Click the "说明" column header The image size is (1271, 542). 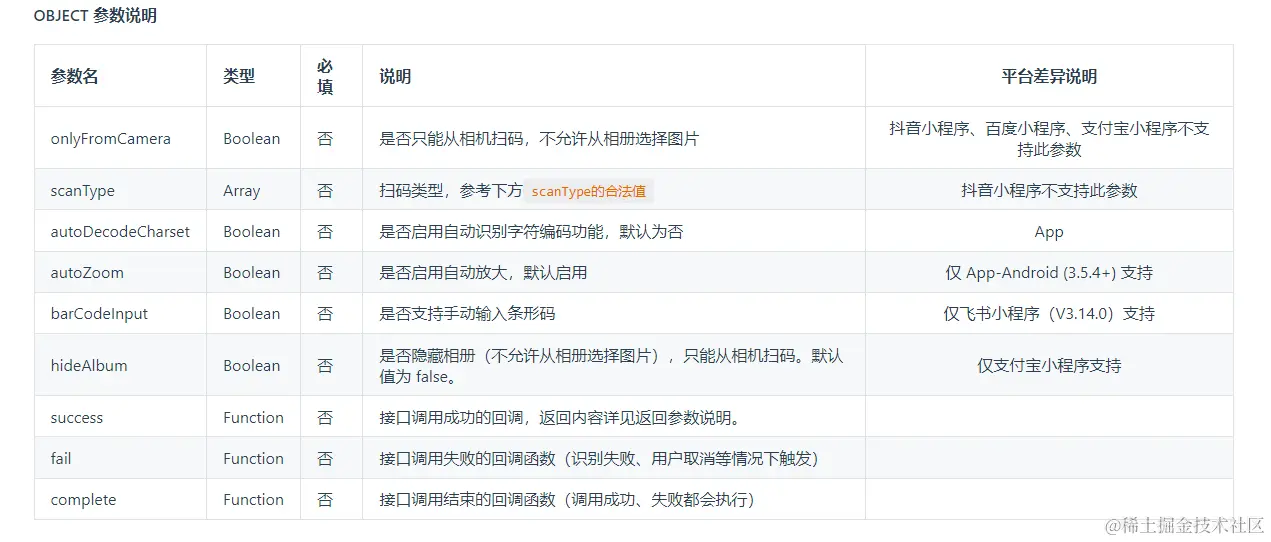tap(395, 76)
